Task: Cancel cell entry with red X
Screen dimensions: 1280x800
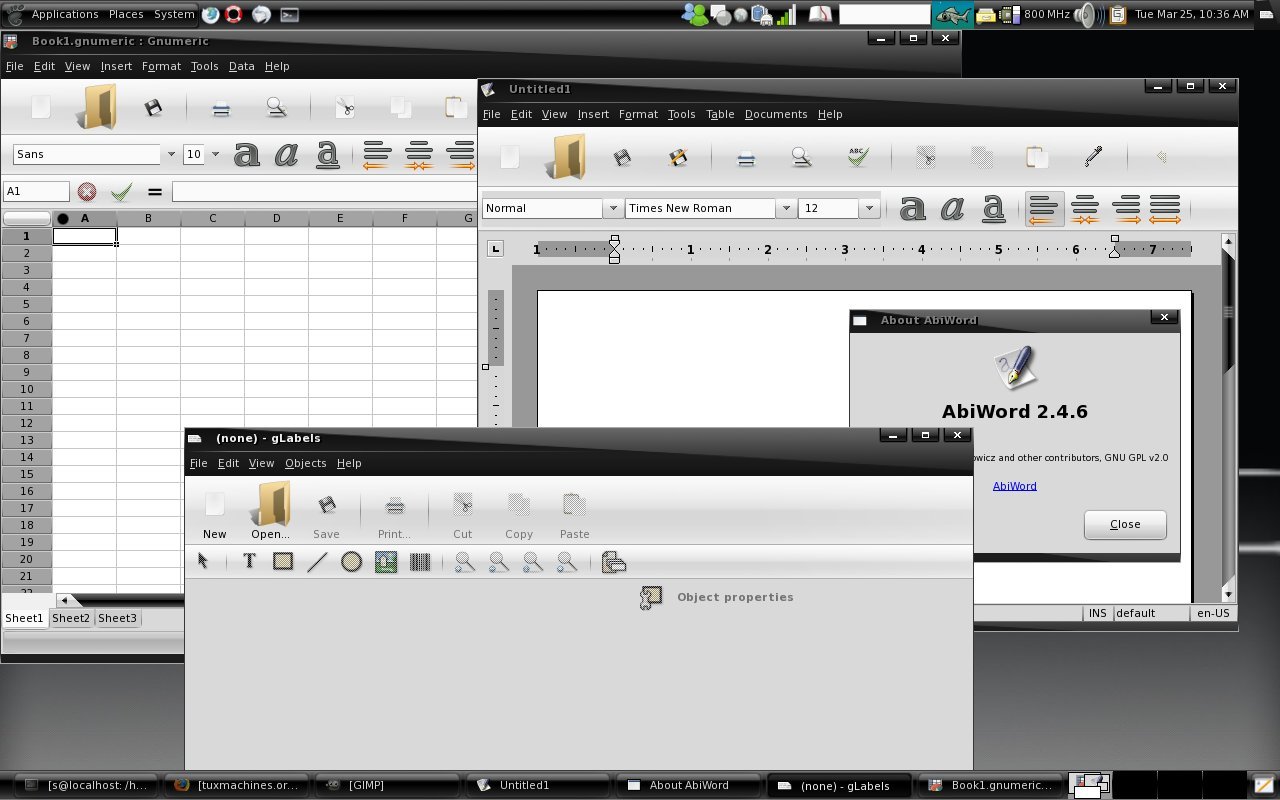Action: (87, 191)
